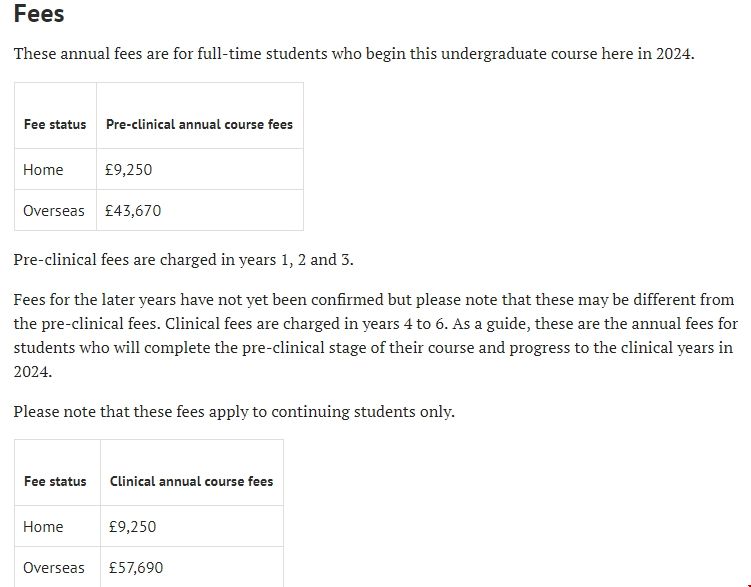This screenshot has height=587, width=751.
Task: Click the £57,690 overseas clinical fee
Action: coord(136,568)
